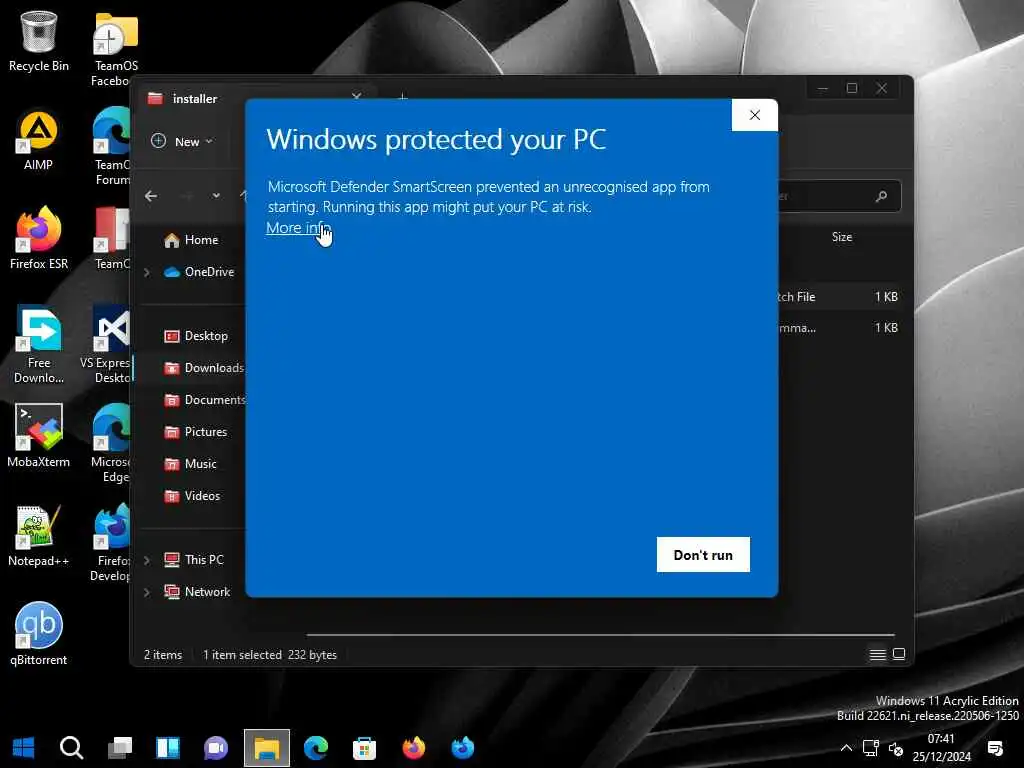Expand the OneDrive tree node

pos(147,272)
